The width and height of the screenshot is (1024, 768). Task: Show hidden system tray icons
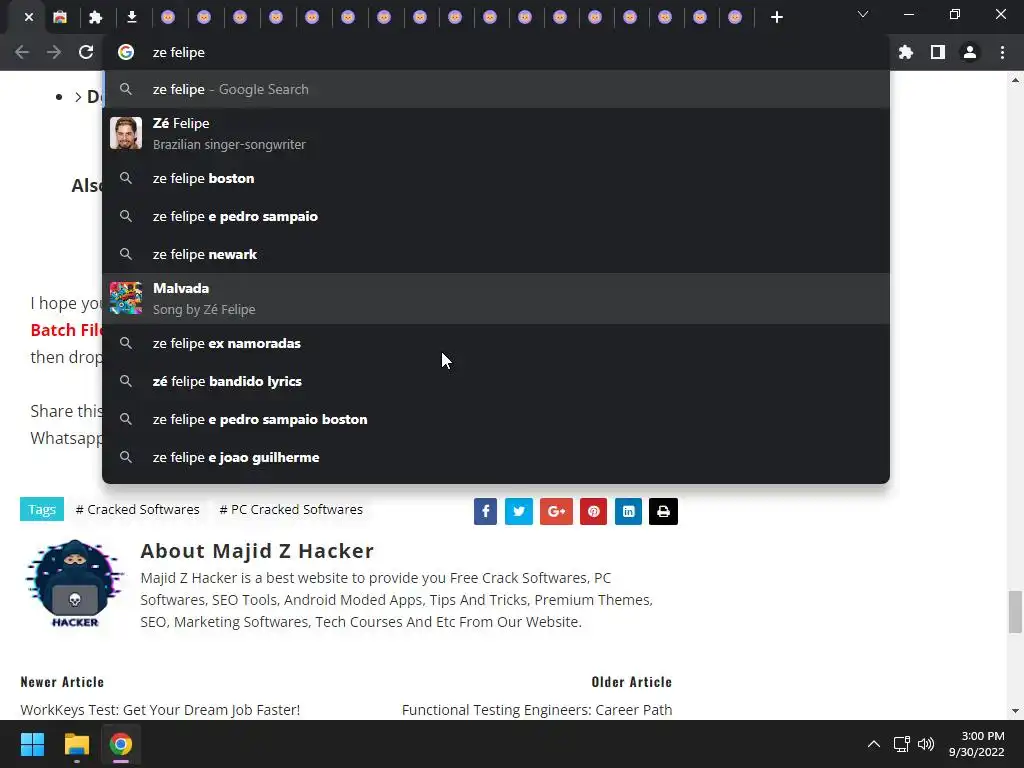click(873, 744)
